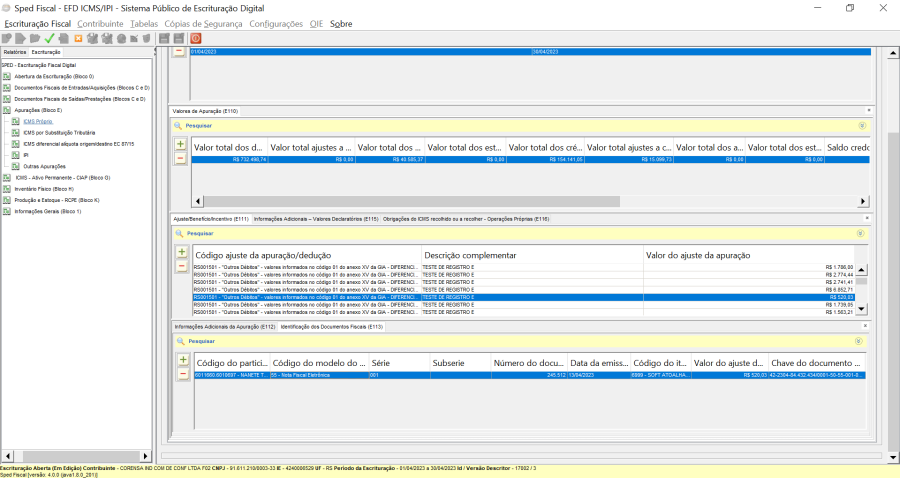The width and height of the screenshot is (900, 478).
Task: Add a fiscal document with the E113 plus button
Action: point(183,360)
